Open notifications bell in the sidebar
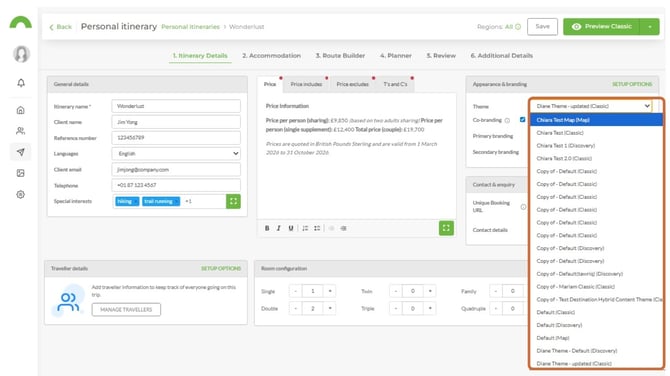 21,83
